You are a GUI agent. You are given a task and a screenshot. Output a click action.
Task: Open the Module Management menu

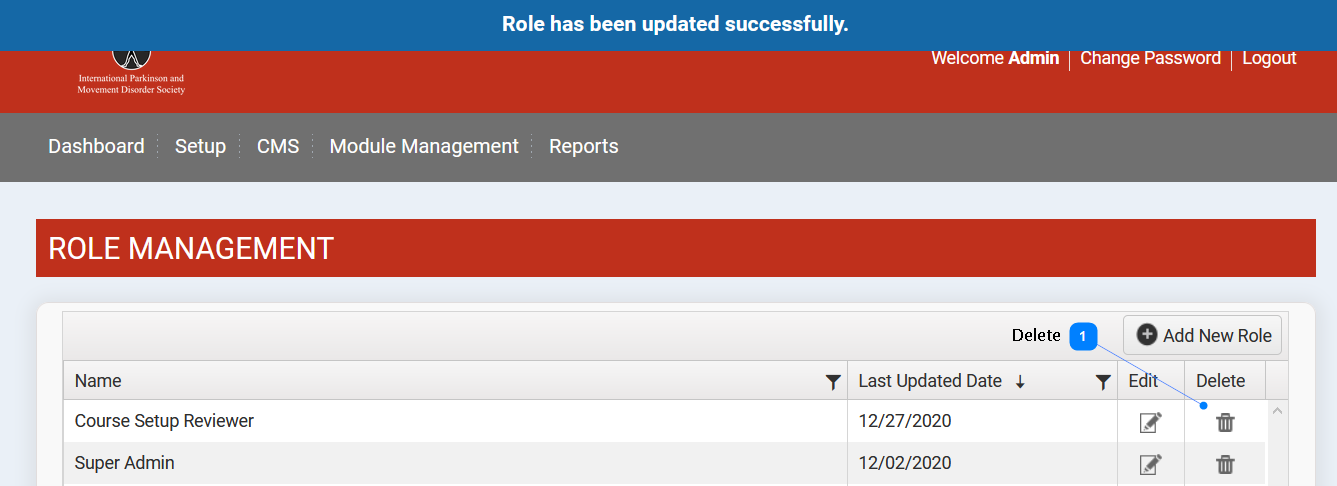424,146
